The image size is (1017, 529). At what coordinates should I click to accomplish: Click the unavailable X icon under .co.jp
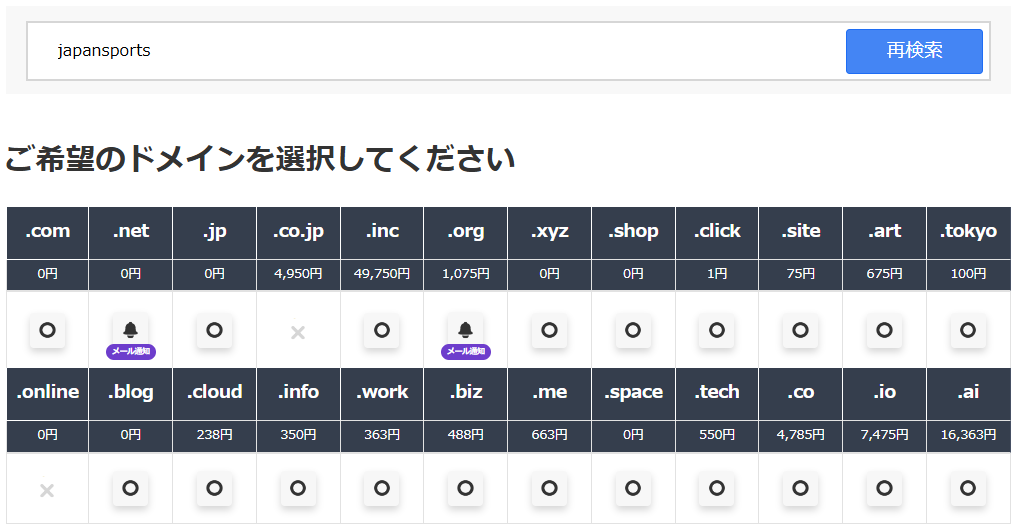point(297,333)
